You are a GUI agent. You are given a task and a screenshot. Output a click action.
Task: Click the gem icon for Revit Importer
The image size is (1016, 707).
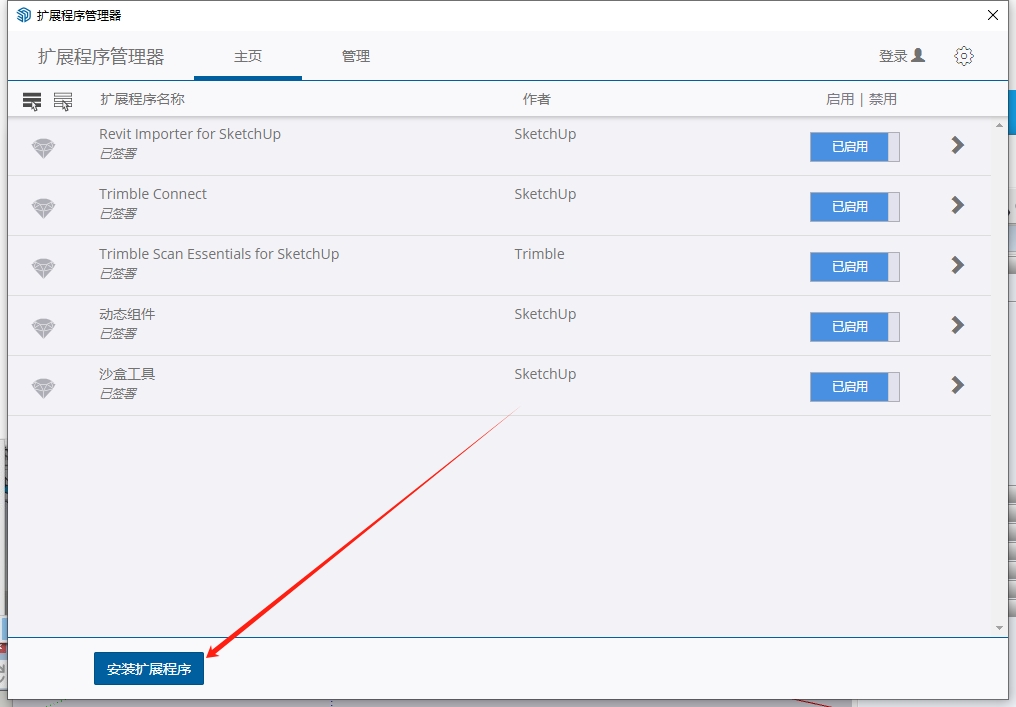(x=43, y=148)
